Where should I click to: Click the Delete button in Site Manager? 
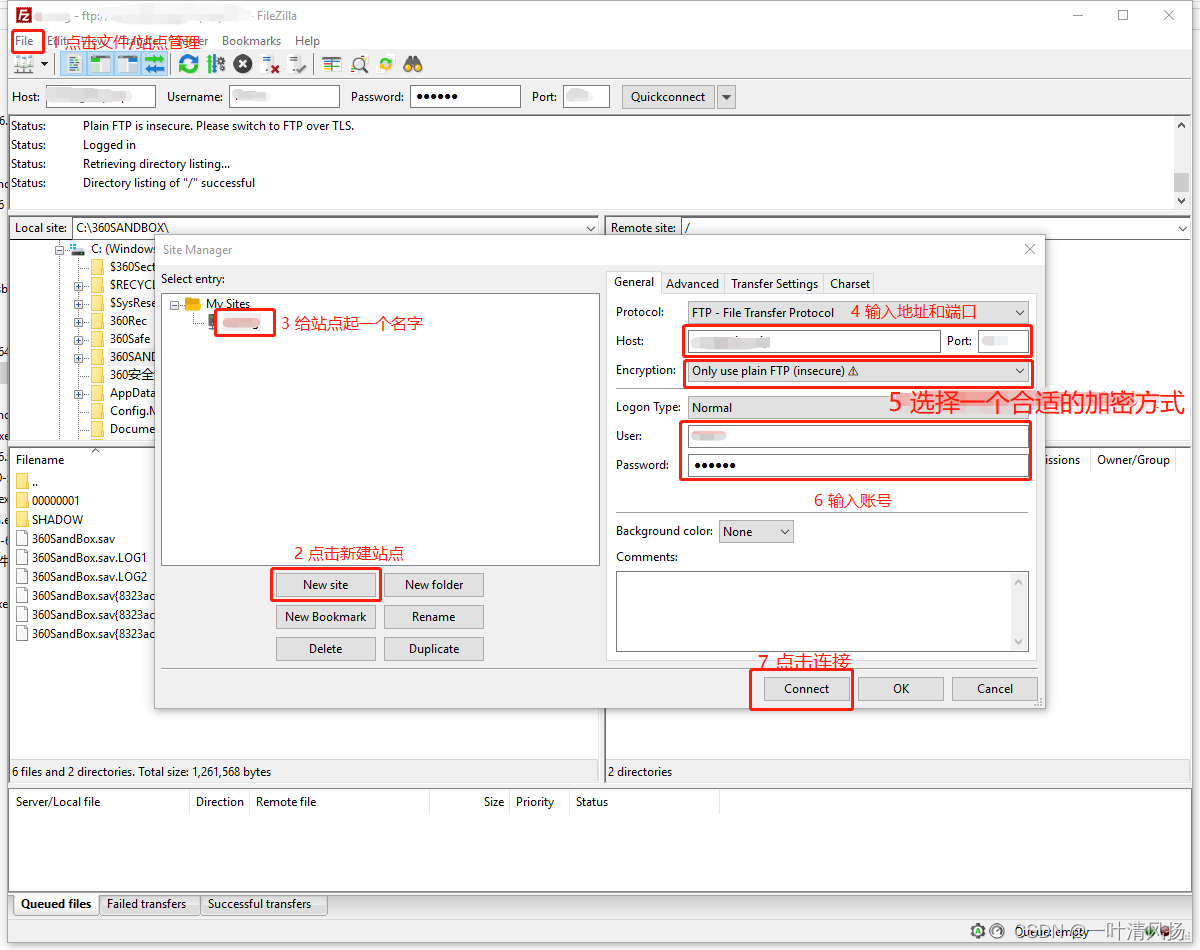tap(326, 649)
